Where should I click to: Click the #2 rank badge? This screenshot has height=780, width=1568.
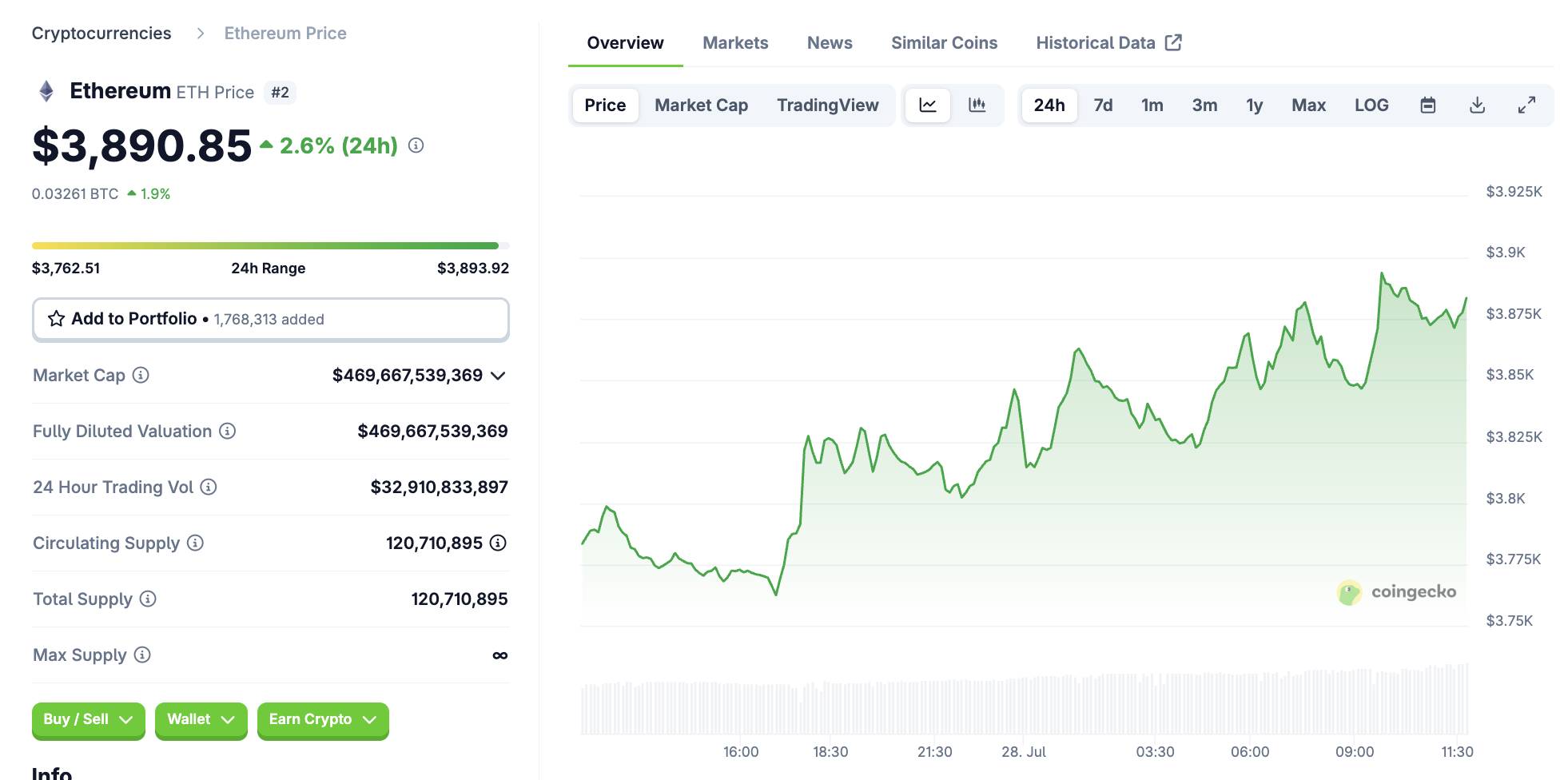[x=280, y=92]
